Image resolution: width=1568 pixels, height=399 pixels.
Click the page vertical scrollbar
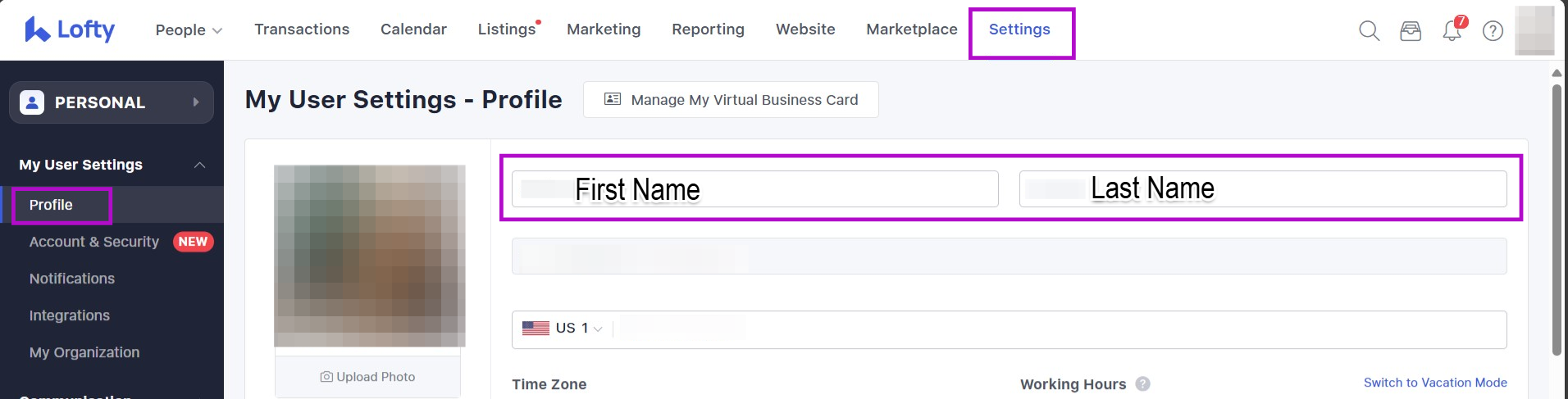point(1556,221)
